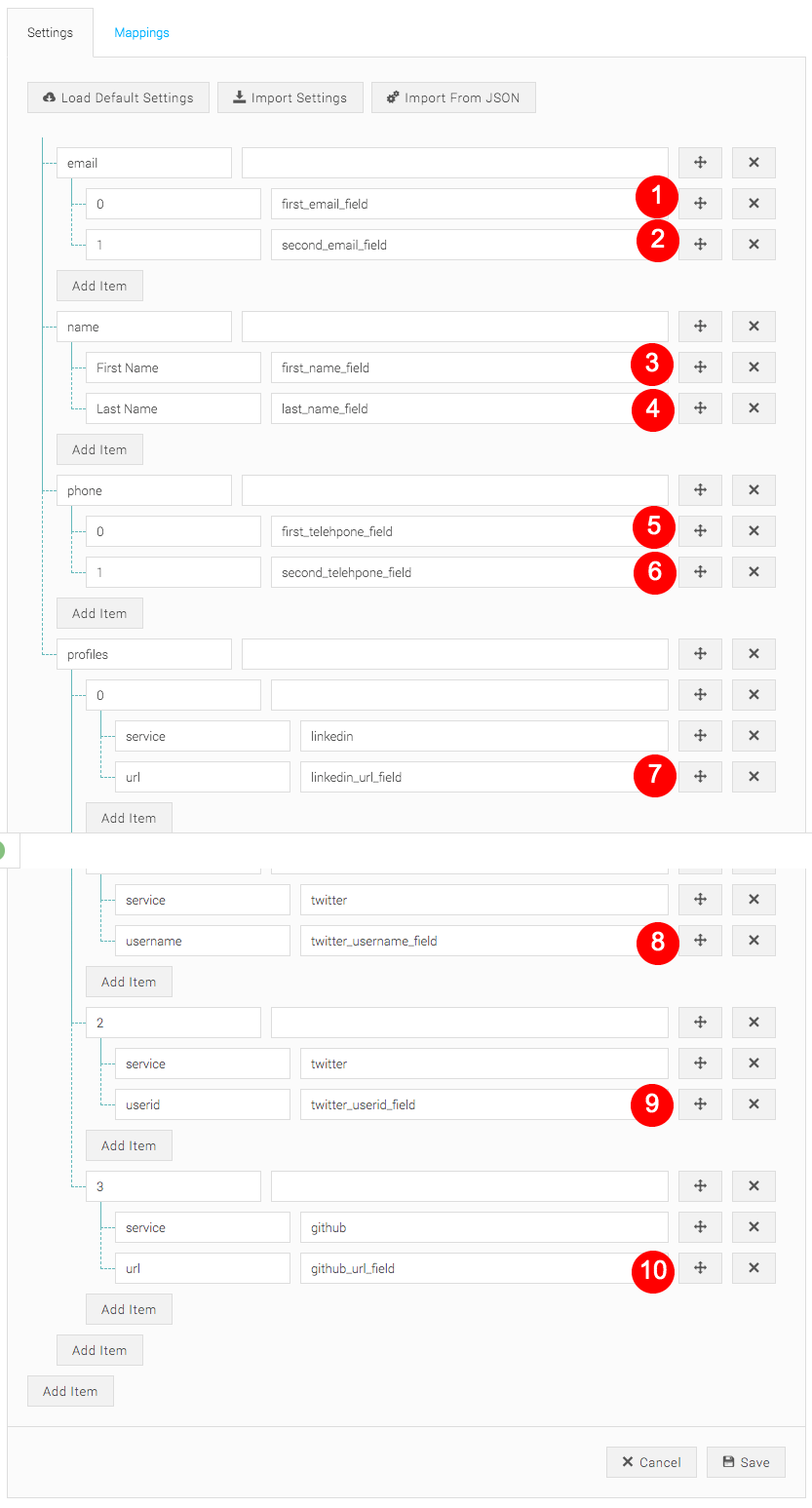Screen dimensions: 812x1508
Task: Click move handle for first_name_field row
Action: (700, 367)
